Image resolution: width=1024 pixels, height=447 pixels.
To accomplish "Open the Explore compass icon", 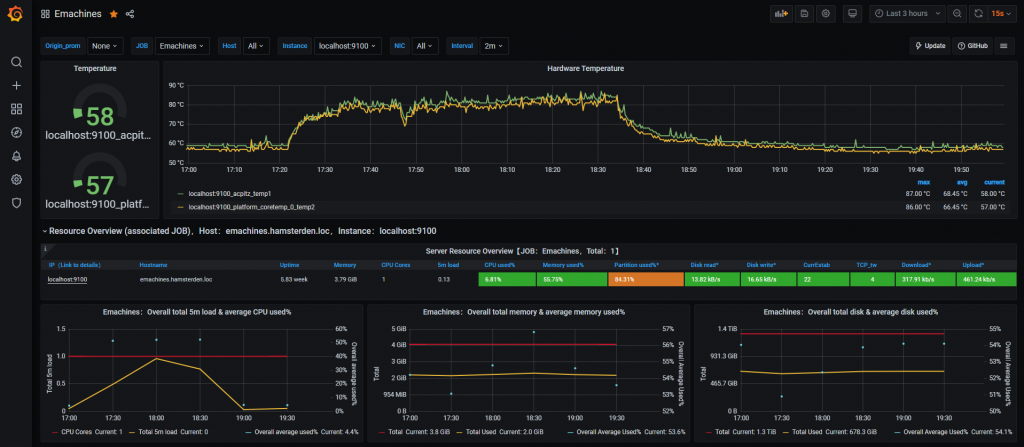I will (16, 132).
